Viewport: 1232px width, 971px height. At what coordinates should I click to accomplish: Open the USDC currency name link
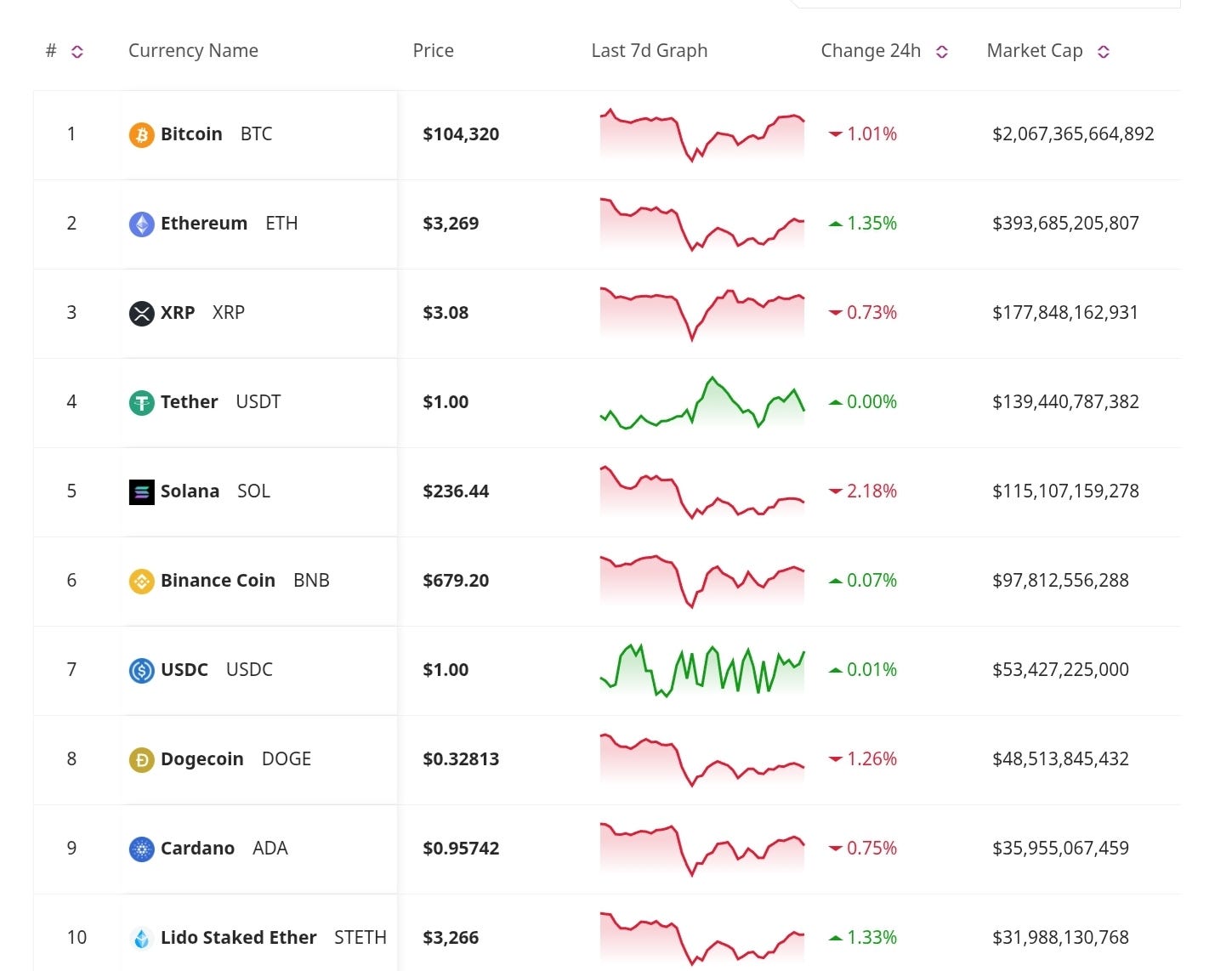(x=185, y=670)
